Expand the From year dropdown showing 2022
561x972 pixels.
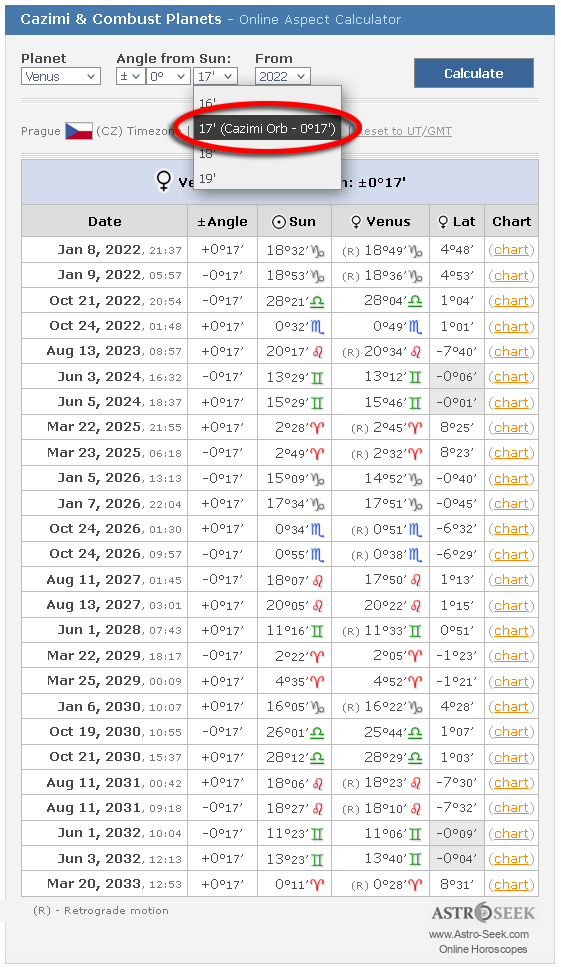tap(283, 76)
